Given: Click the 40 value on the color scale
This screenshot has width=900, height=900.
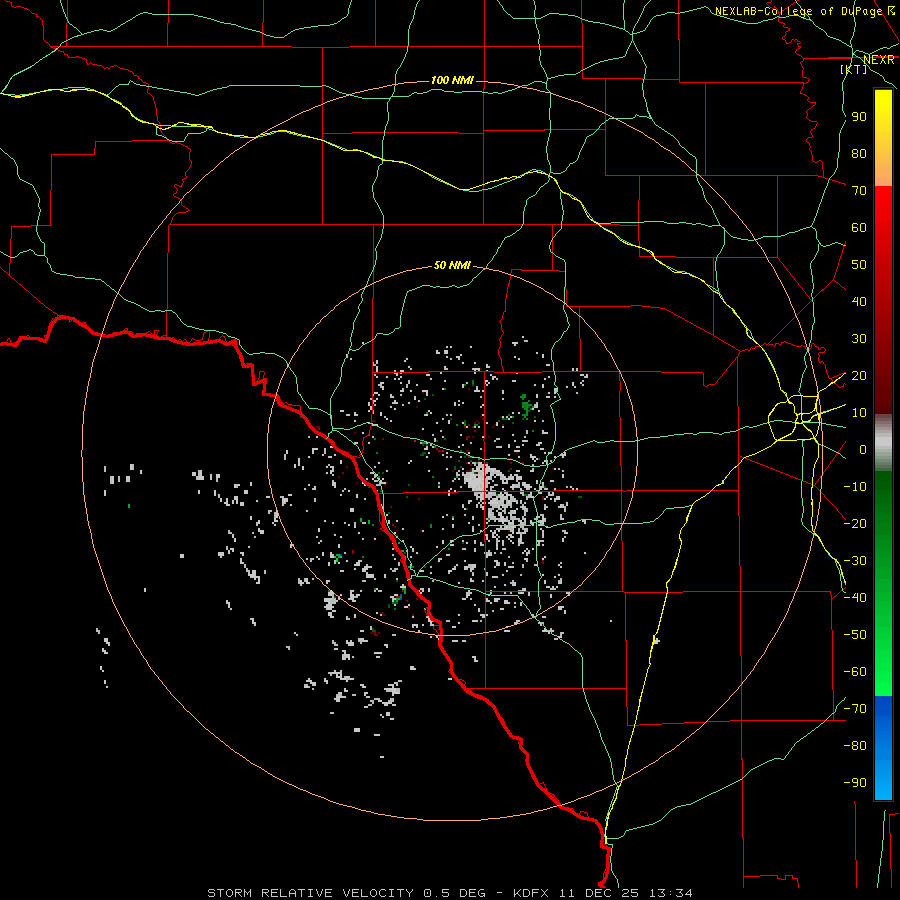Looking at the screenshot, I should click(x=859, y=302).
